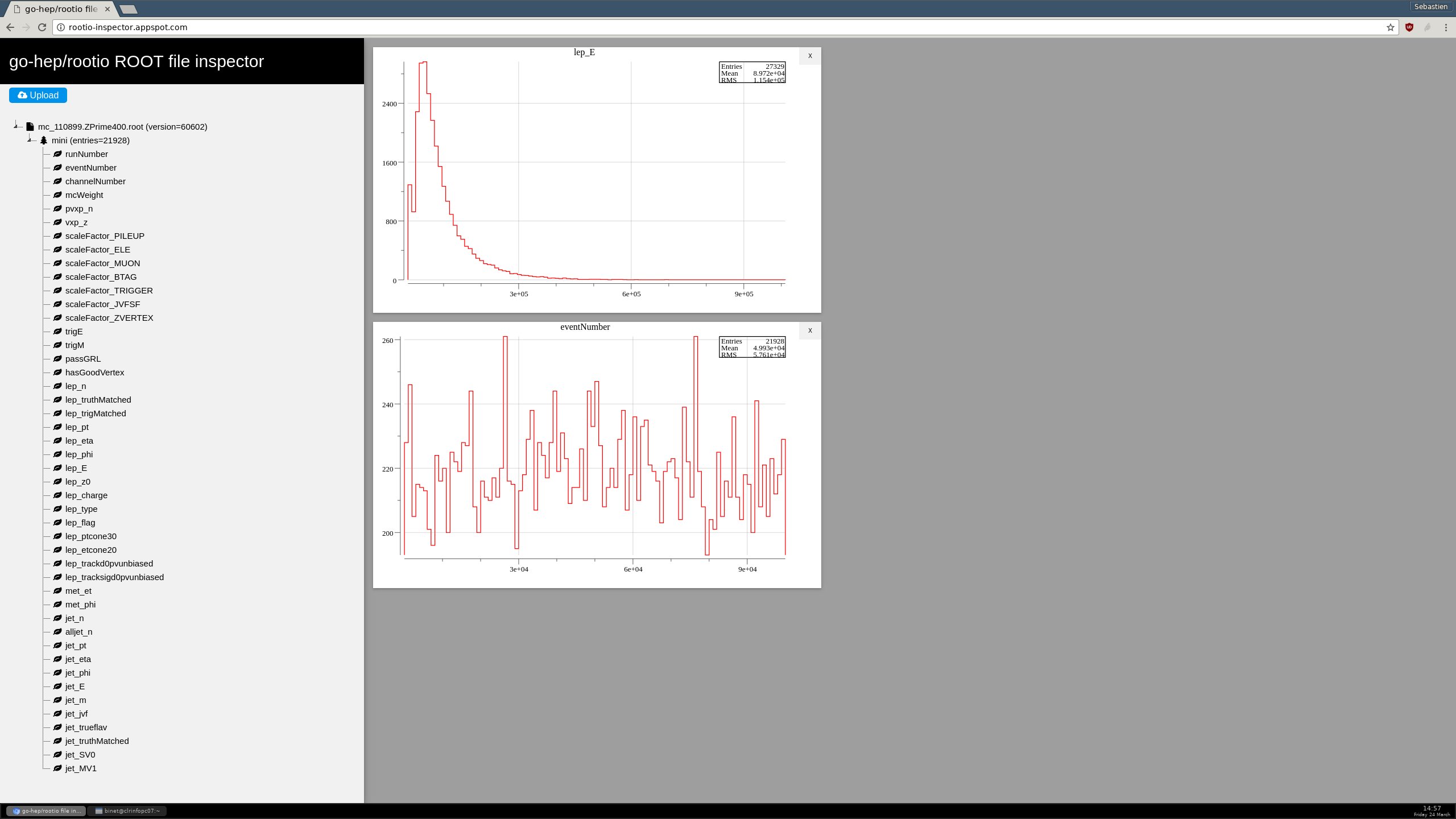1456x819 pixels.
Task: Click the file icon for mc_110899.ZPrime400.root
Action: coord(30,127)
